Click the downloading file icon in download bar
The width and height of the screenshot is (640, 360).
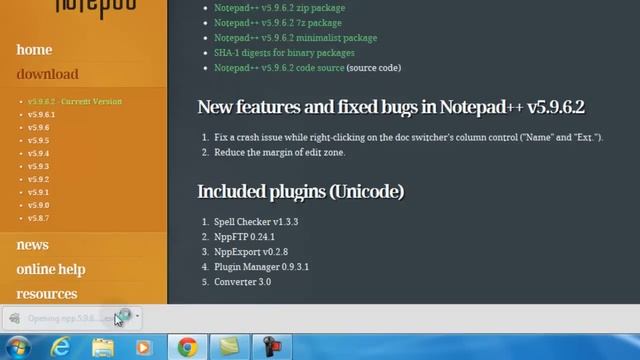[15, 318]
